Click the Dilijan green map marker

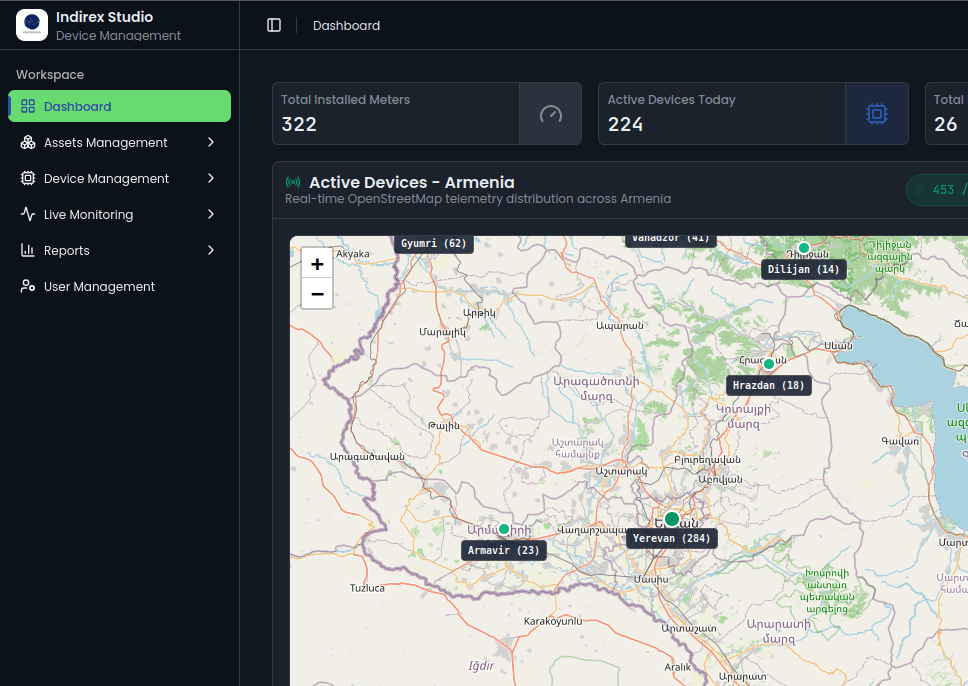point(804,248)
